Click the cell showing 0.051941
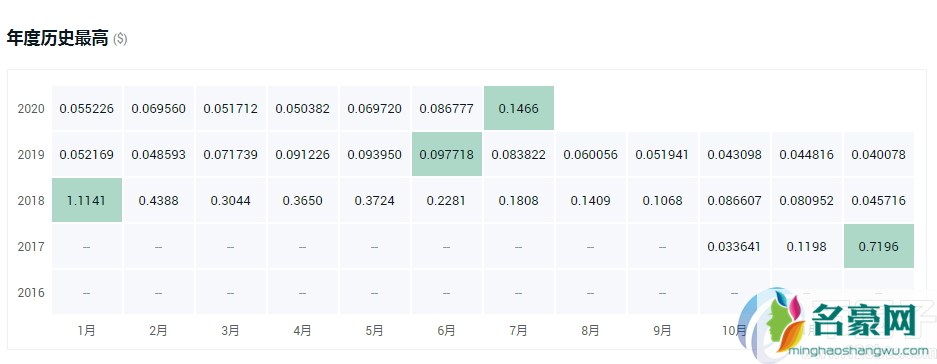The width and height of the screenshot is (937, 364). [x=663, y=154]
